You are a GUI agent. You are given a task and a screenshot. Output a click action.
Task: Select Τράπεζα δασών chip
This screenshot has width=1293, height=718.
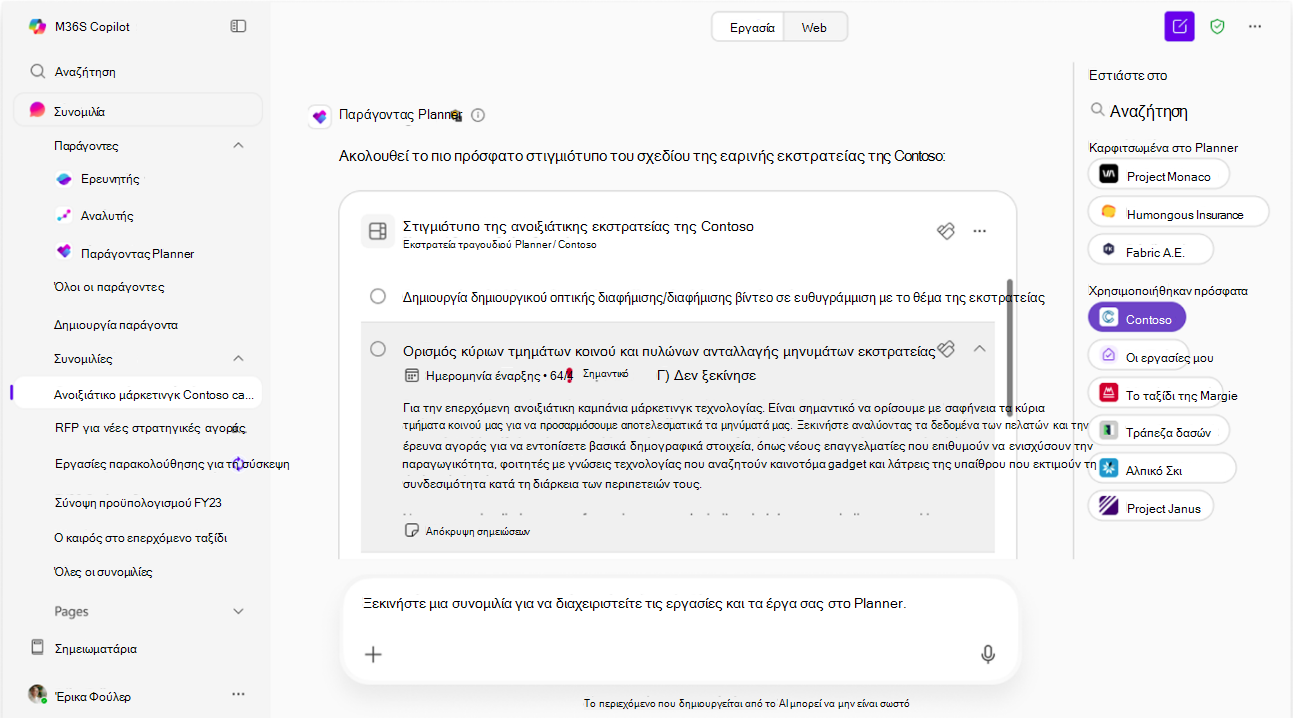pyautogui.click(x=1158, y=431)
